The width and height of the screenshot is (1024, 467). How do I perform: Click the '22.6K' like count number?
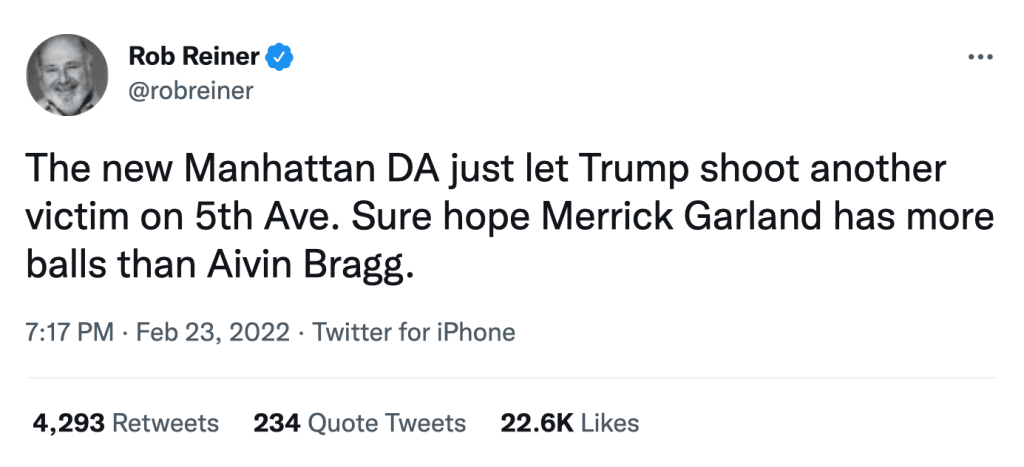point(536,423)
